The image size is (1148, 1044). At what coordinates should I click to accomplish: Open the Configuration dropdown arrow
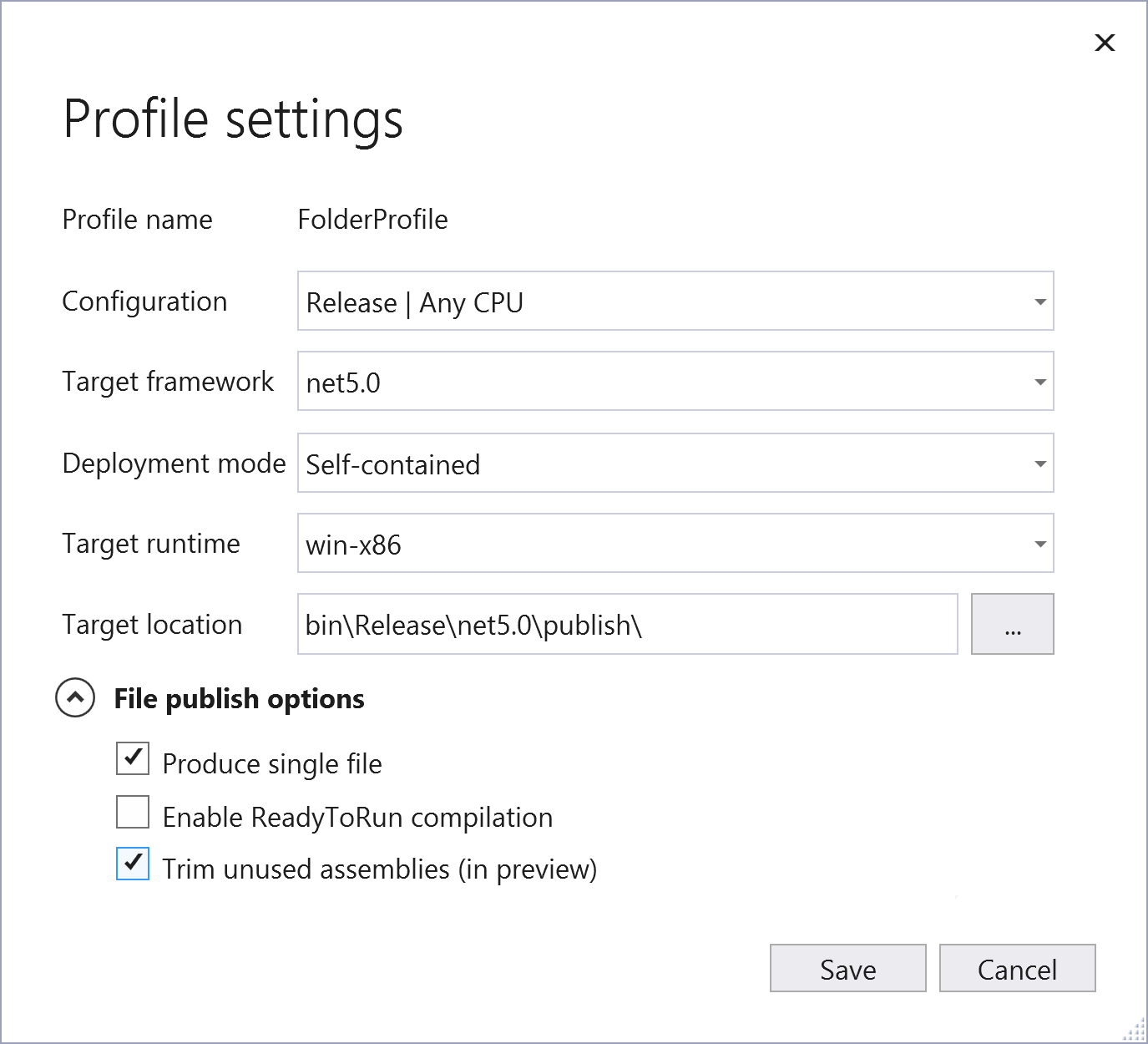click(1040, 302)
